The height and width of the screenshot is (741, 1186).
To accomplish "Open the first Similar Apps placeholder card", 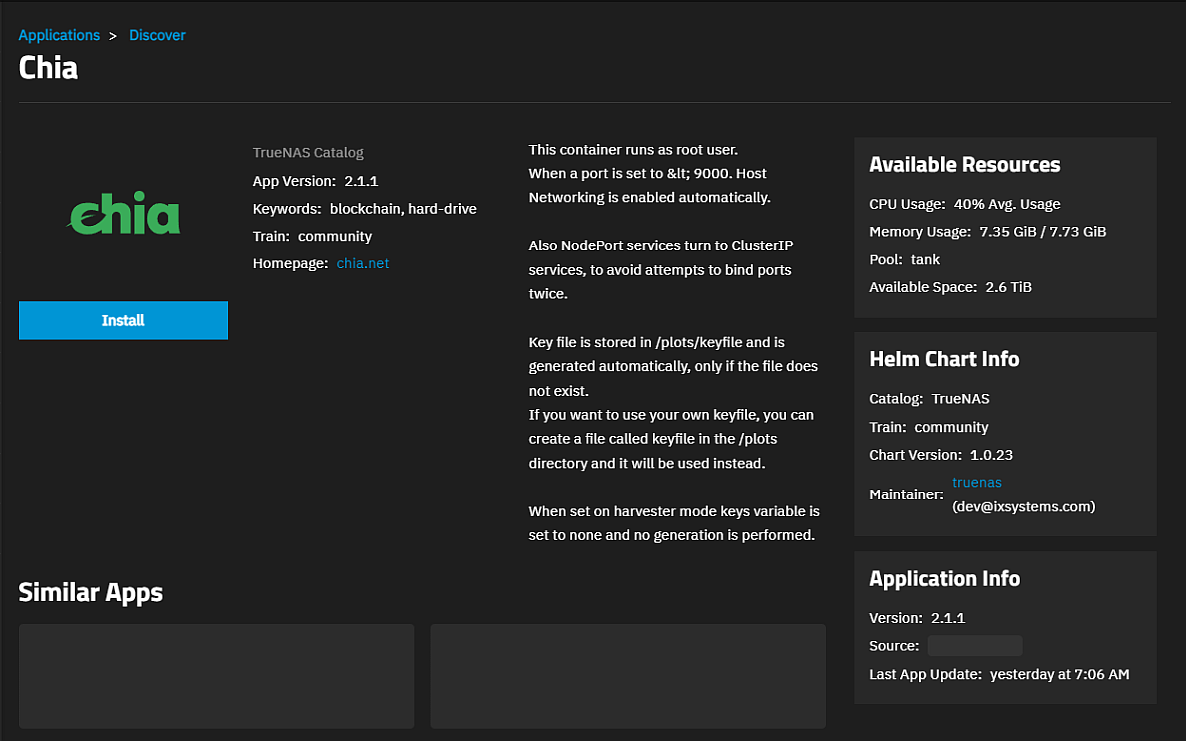I will pos(216,676).
